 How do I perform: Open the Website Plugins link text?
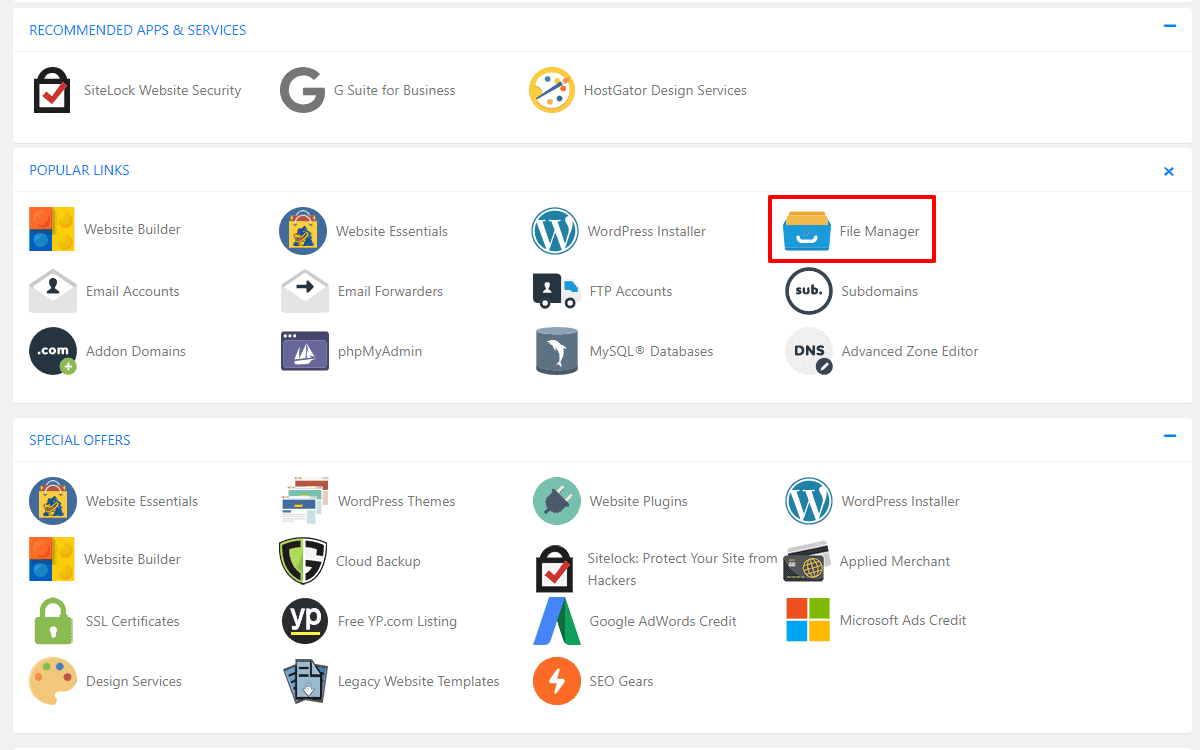pos(639,501)
